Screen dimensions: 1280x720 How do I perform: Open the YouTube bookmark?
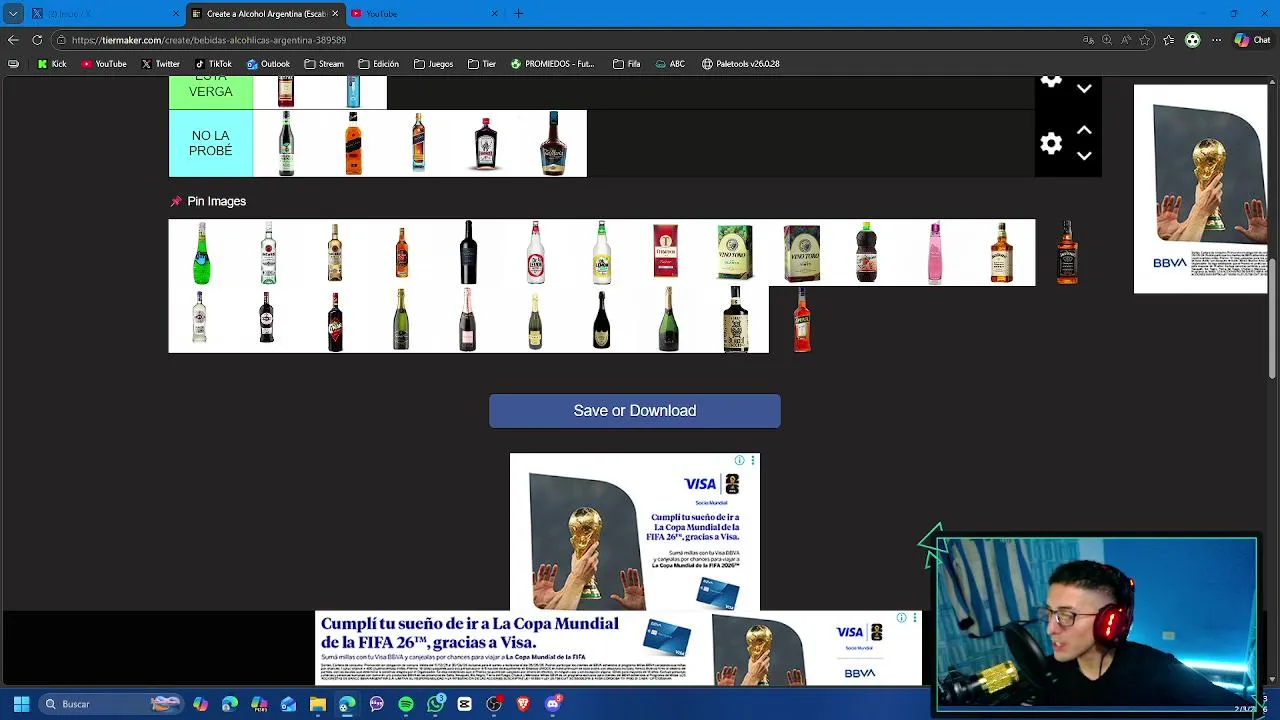(104, 64)
